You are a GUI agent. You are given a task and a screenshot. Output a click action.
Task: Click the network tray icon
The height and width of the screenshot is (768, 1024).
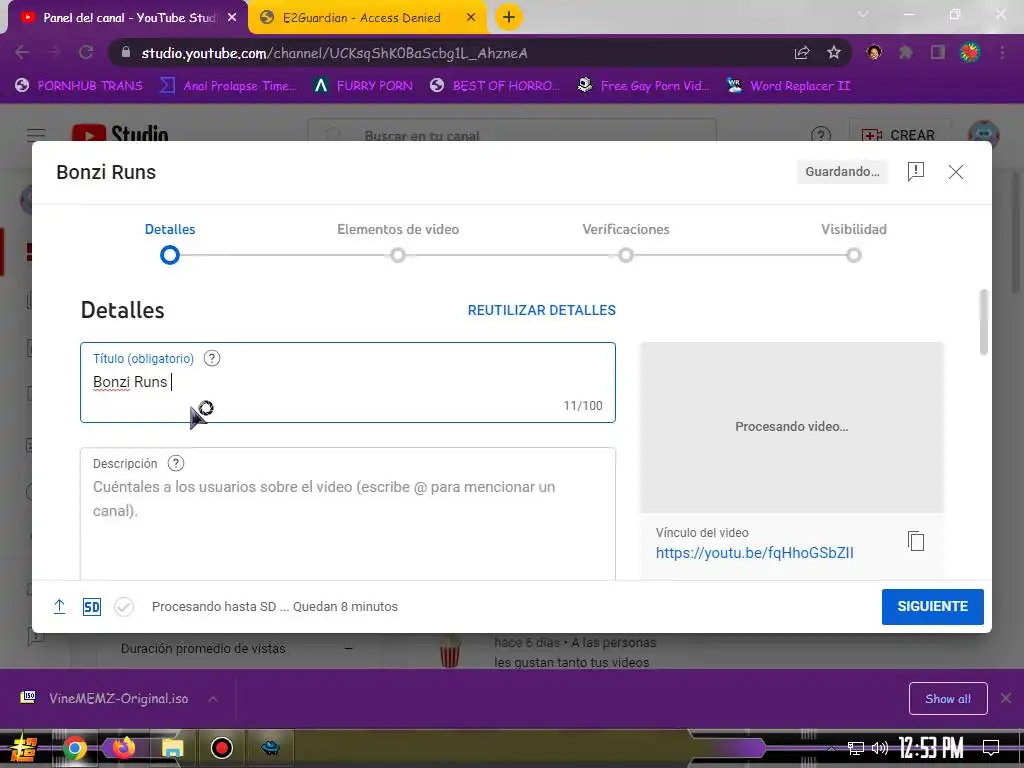point(855,748)
